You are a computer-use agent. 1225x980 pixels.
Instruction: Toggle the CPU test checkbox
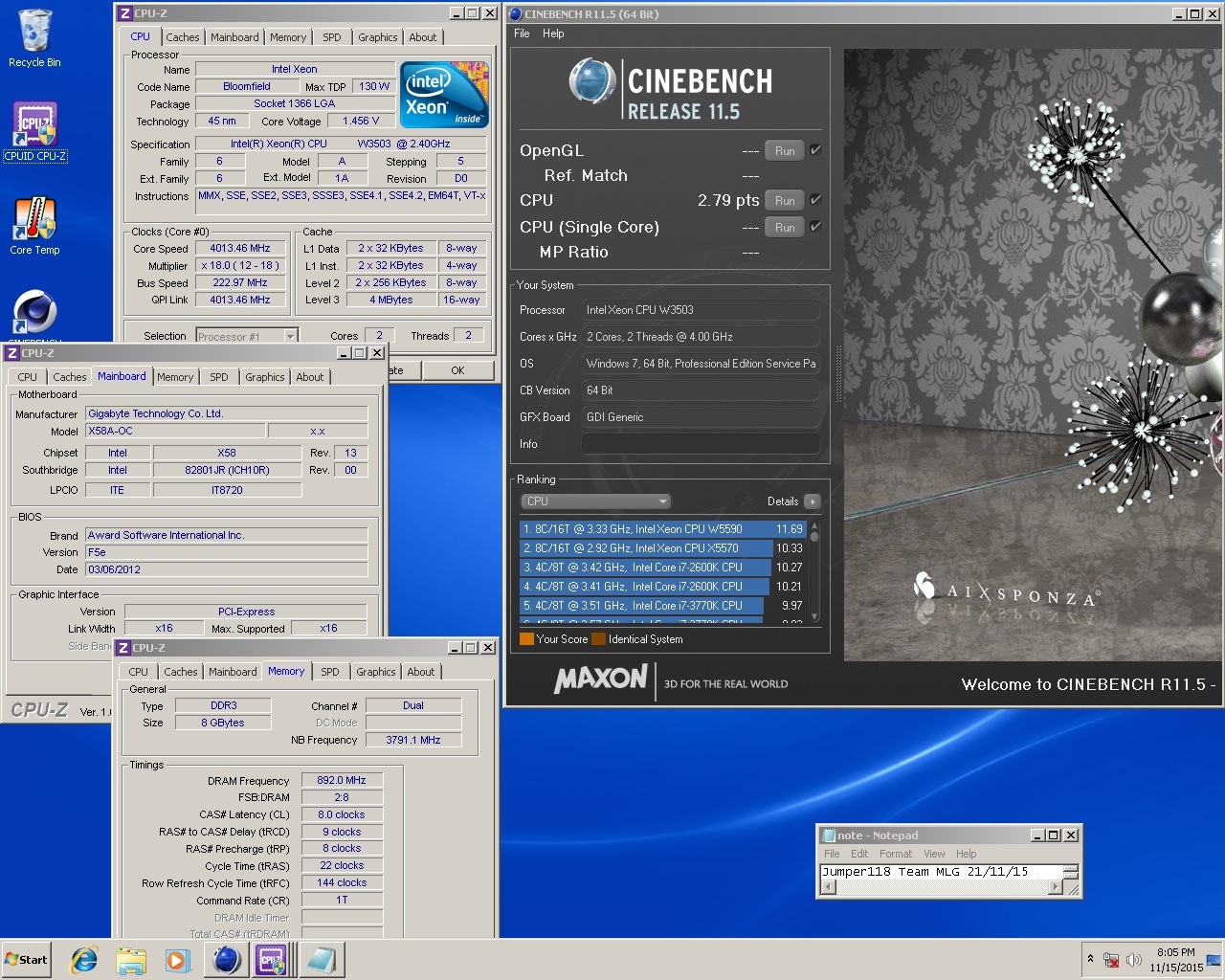pos(815,200)
